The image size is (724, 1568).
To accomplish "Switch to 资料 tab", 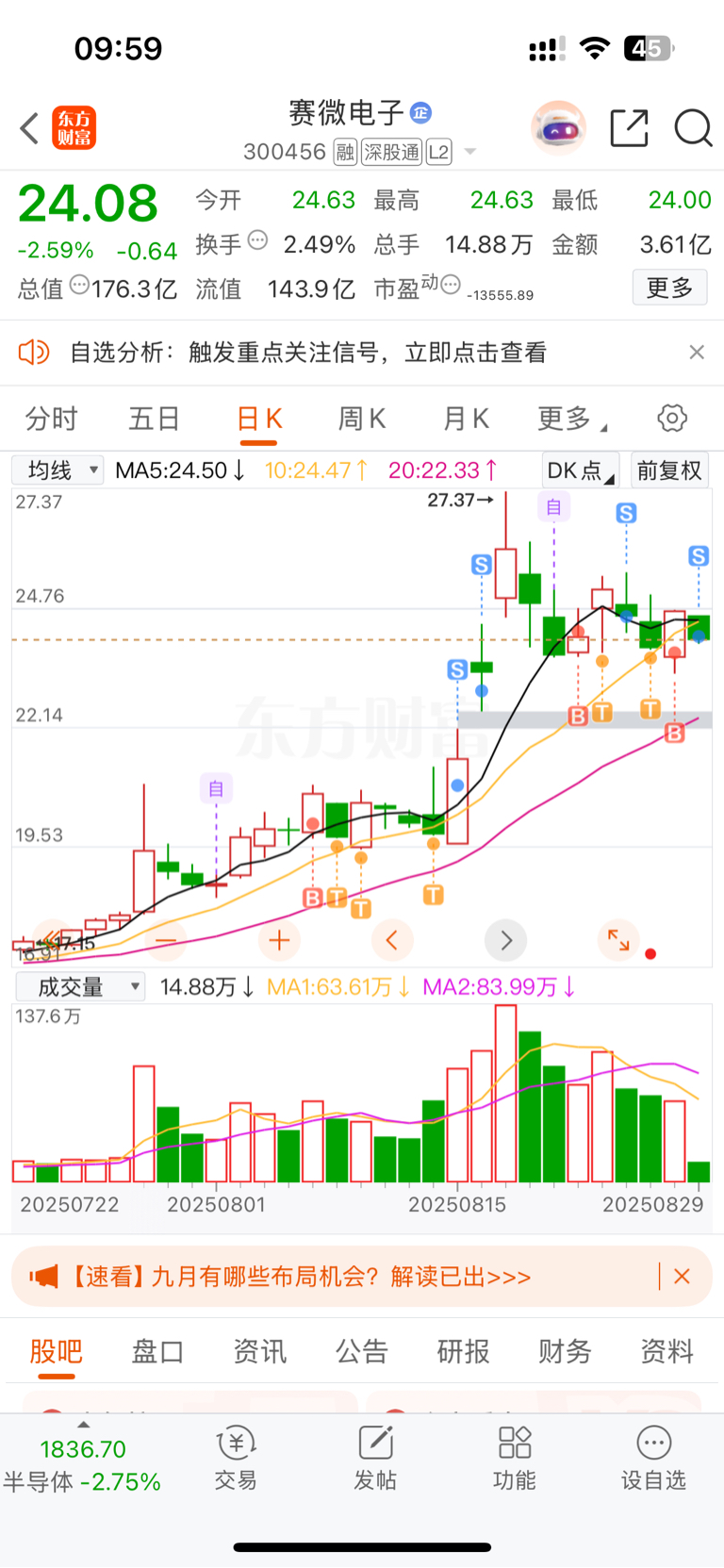I will (x=666, y=1351).
